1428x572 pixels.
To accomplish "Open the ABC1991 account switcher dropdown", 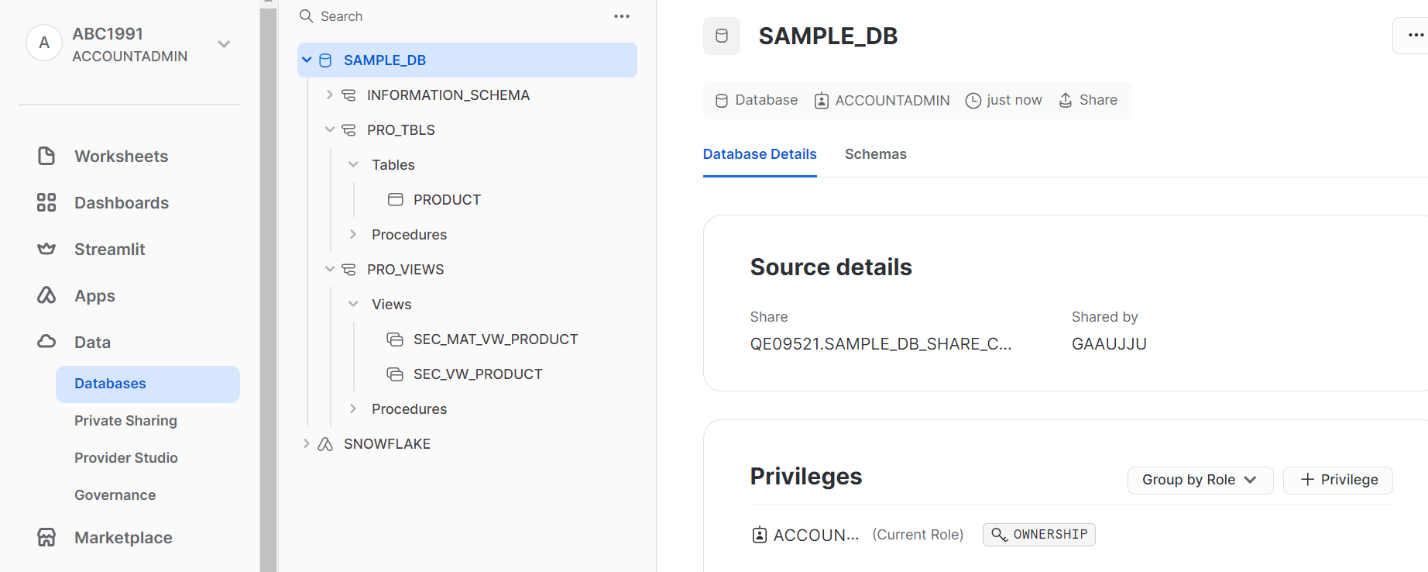I will pyautogui.click(x=224, y=44).
